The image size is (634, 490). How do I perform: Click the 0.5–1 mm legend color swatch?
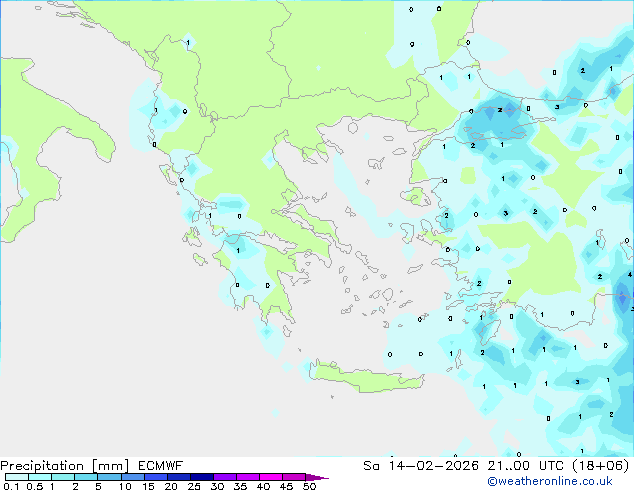point(40,477)
